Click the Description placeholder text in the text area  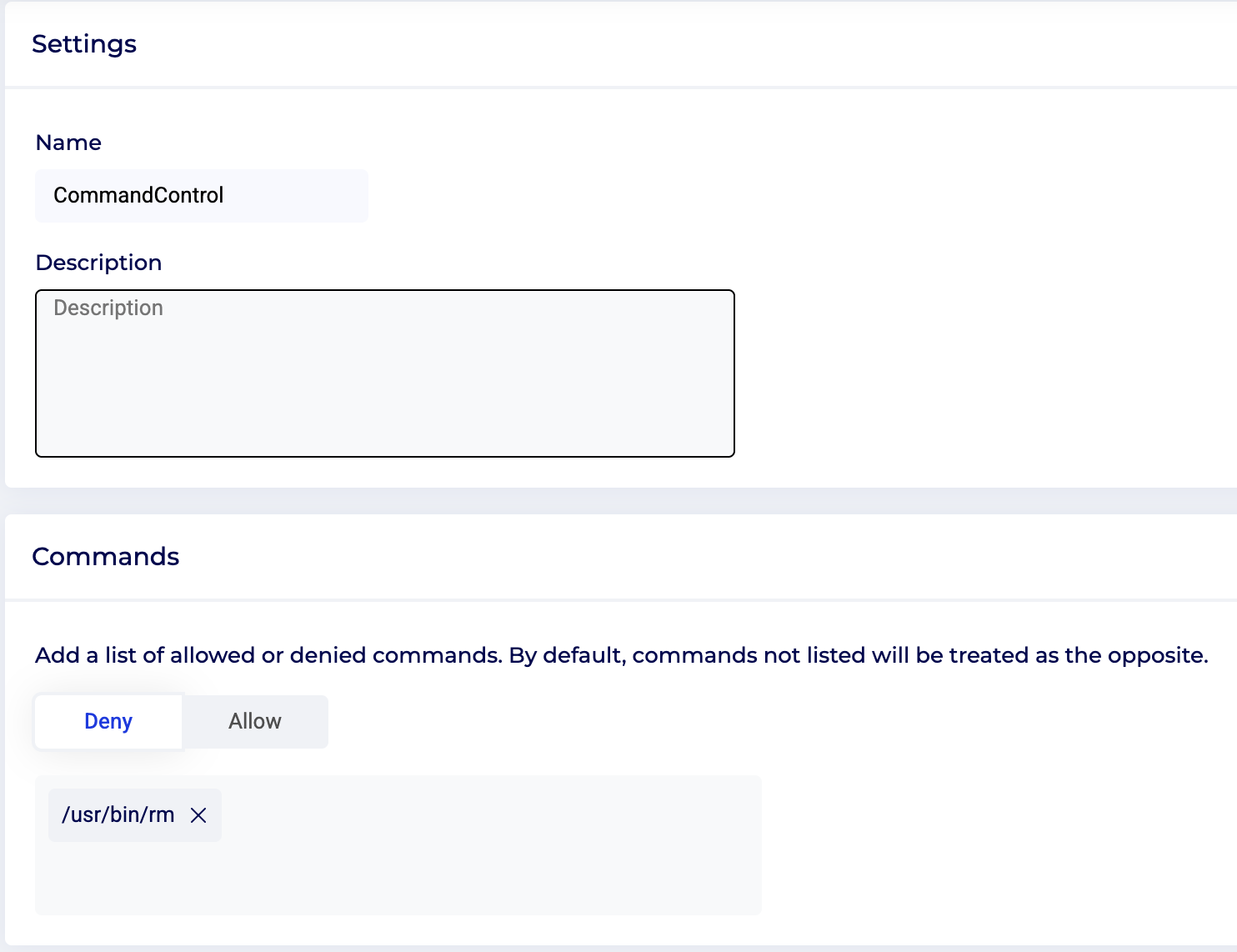tap(108, 308)
